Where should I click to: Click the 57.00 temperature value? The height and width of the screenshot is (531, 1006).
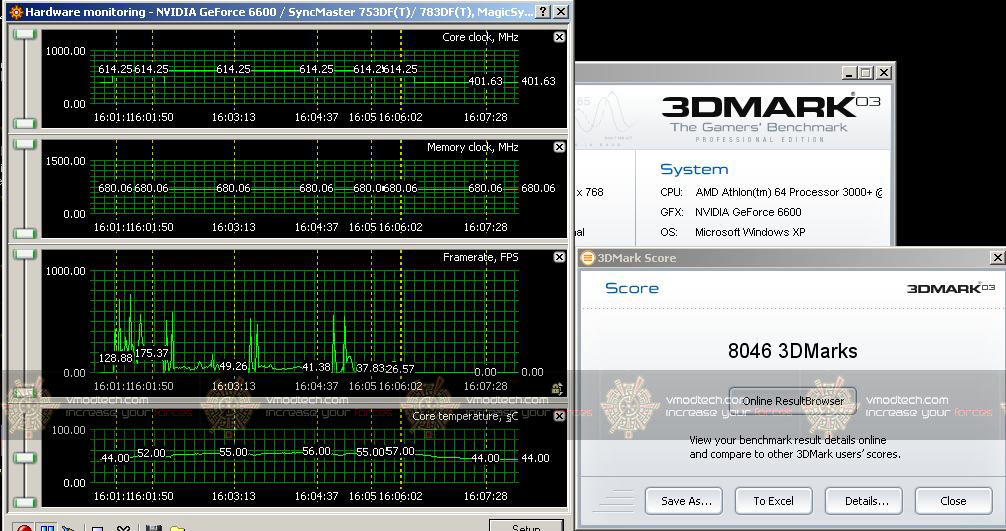400,451
